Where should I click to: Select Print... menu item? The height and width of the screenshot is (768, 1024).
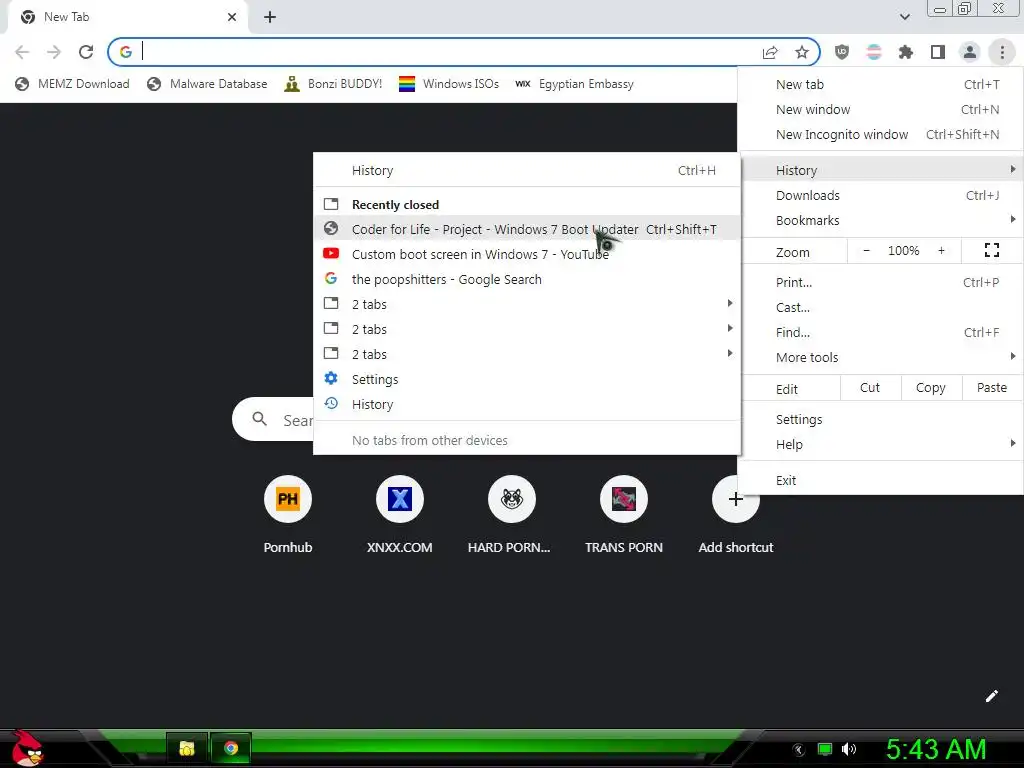coord(880,282)
